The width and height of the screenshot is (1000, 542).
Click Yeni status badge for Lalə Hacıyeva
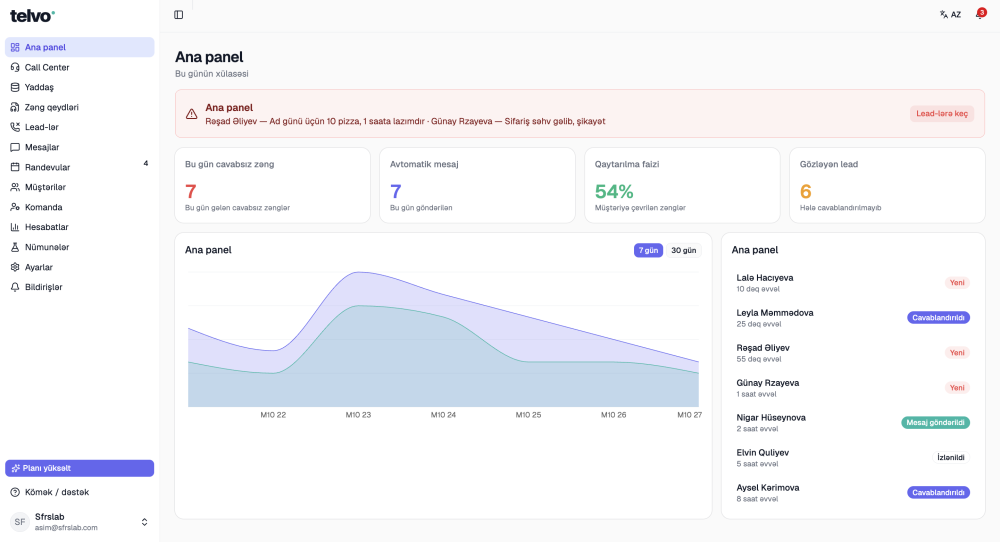pyautogui.click(x=957, y=282)
